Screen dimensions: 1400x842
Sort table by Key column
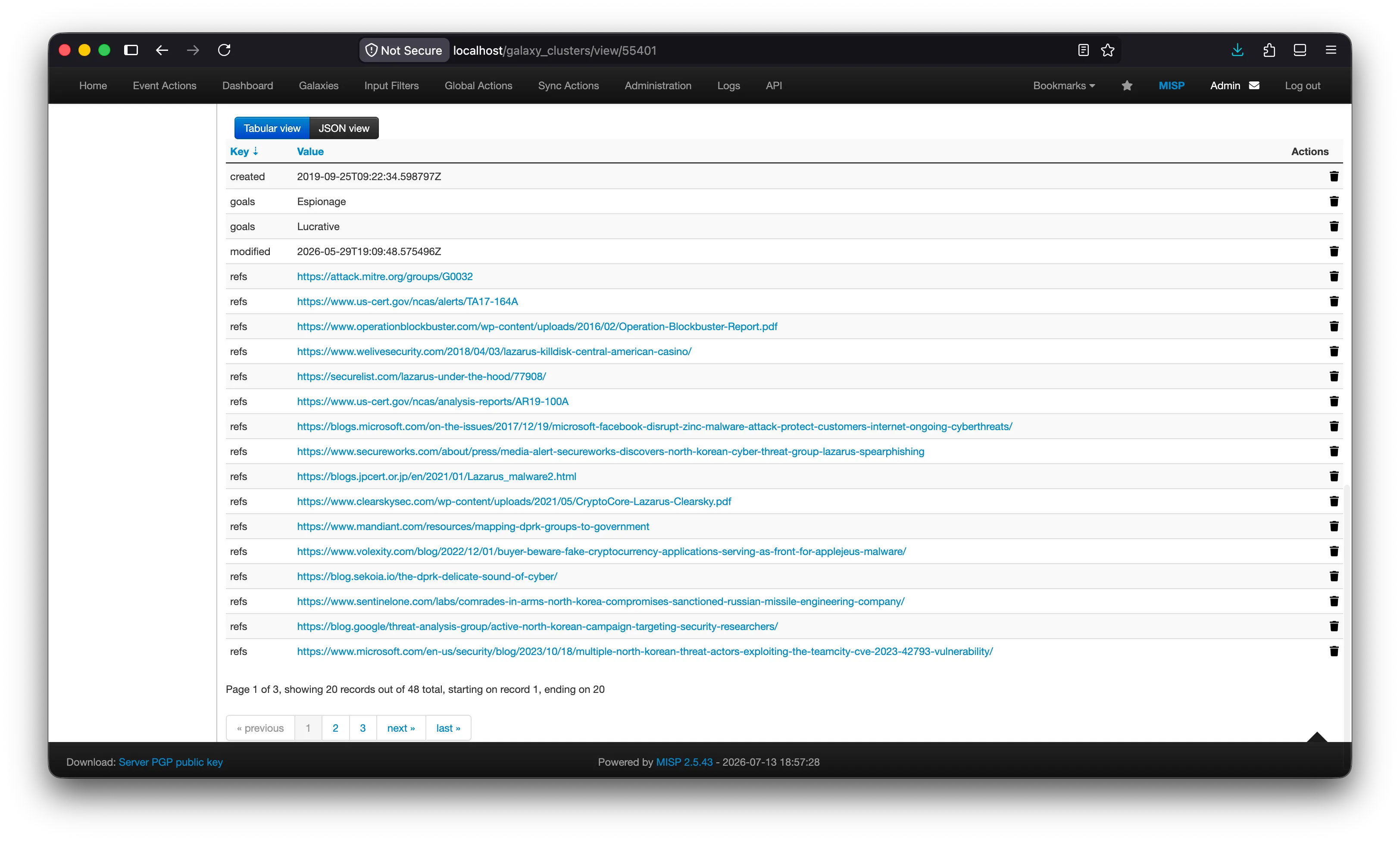pos(244,152)
